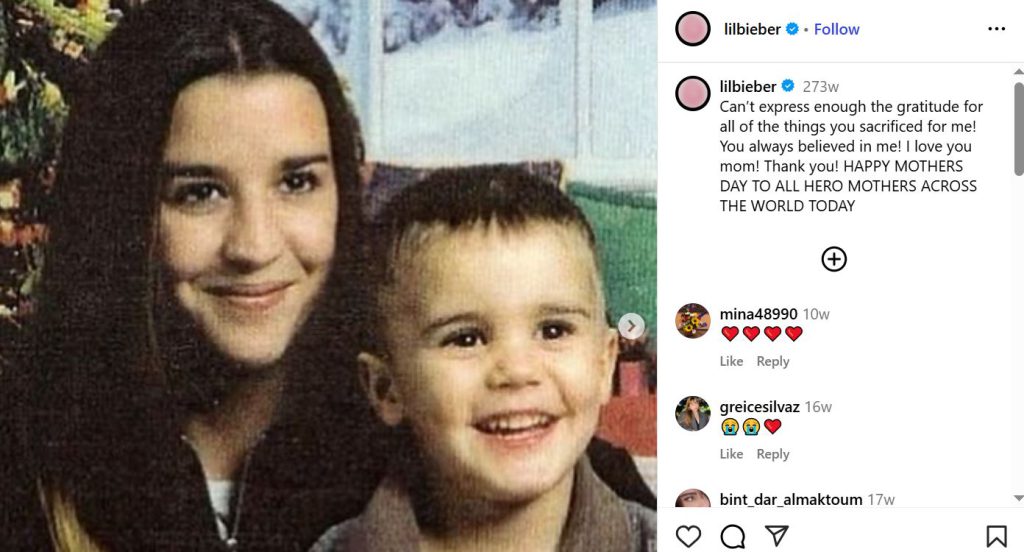This screenshot has width=1024, height=552.
Task: Open lilbieber profile picture in header
Action: coord(693,29)
